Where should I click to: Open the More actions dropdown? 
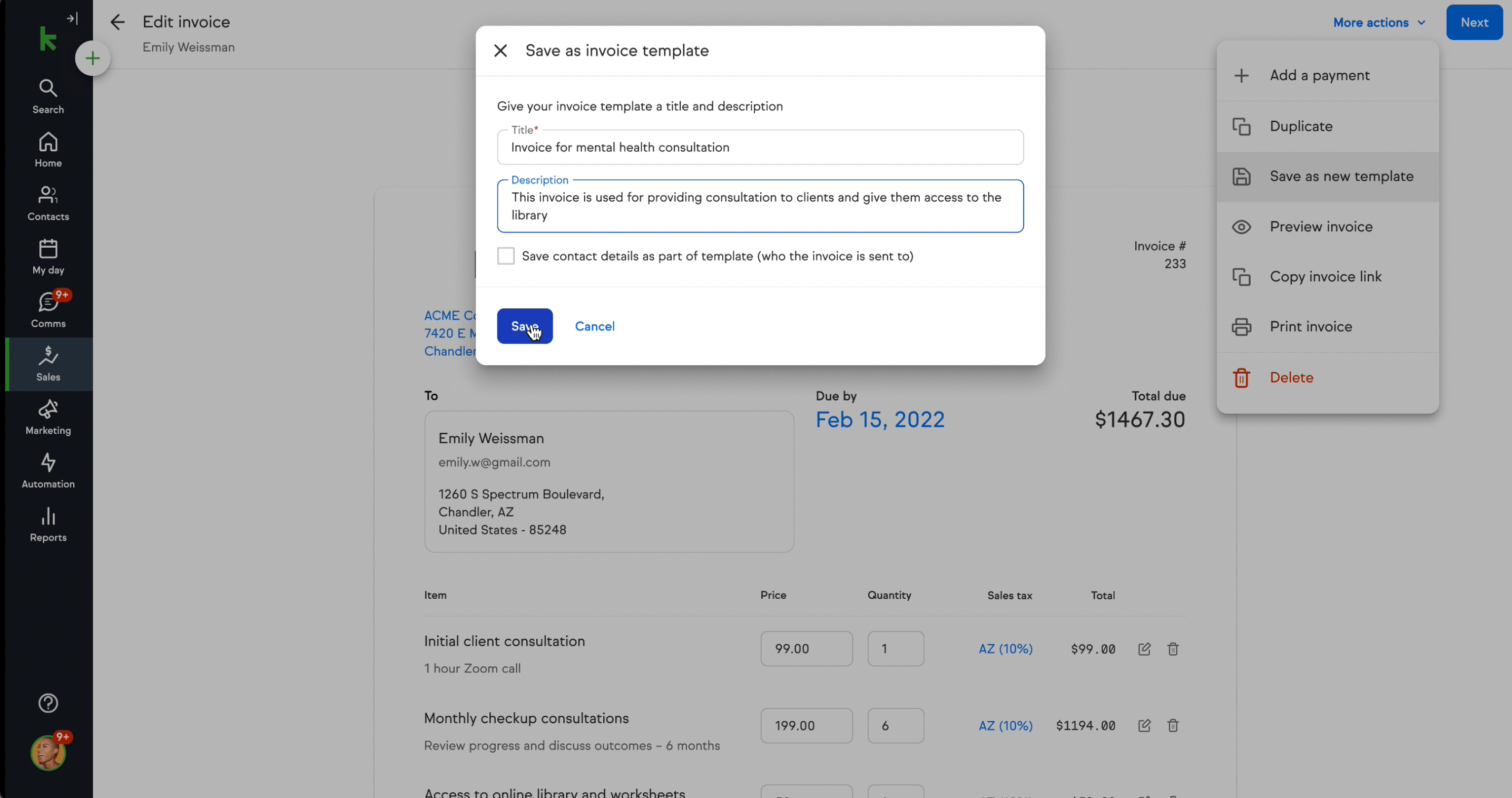click(x=1379, y=22)
